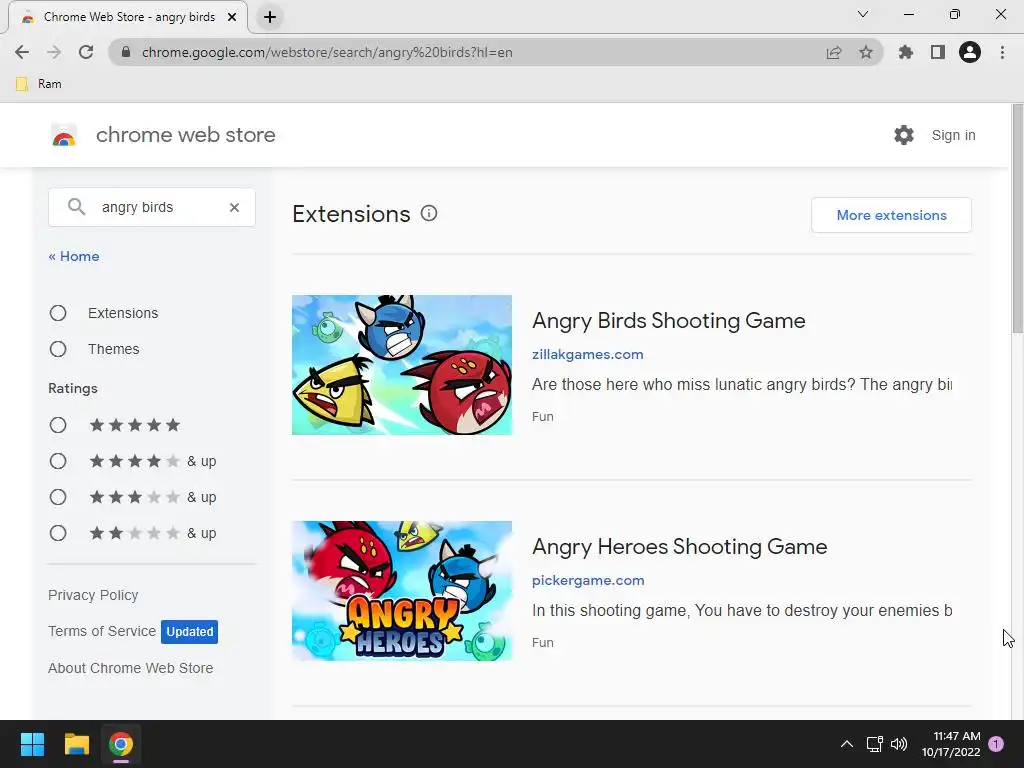1024x768 pixels.
Task: Open a new browser tab
Action: pos(270,17)
